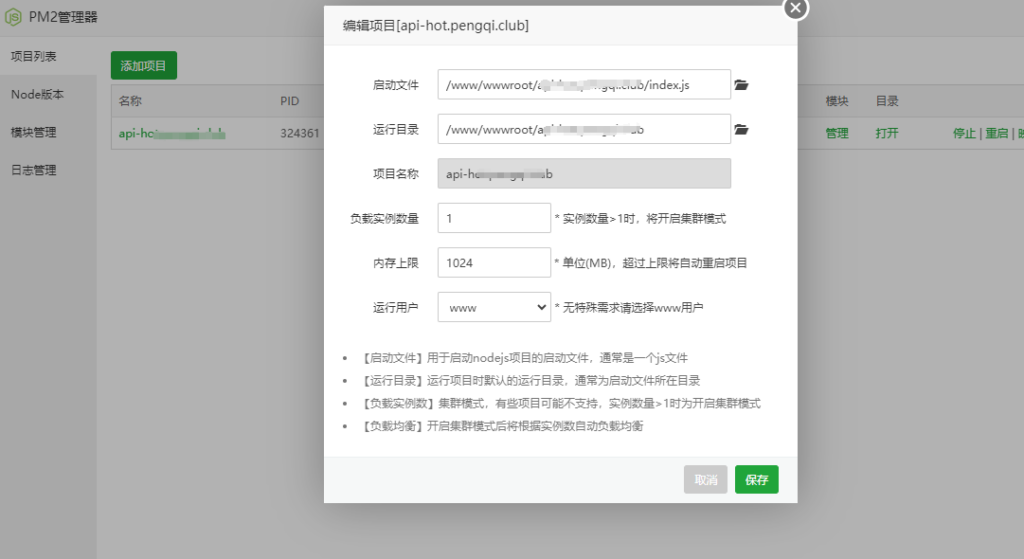Click the module Manage link
Image resolution: width=1024 pixels, height=559 pixels.
[x=837, y=133]
